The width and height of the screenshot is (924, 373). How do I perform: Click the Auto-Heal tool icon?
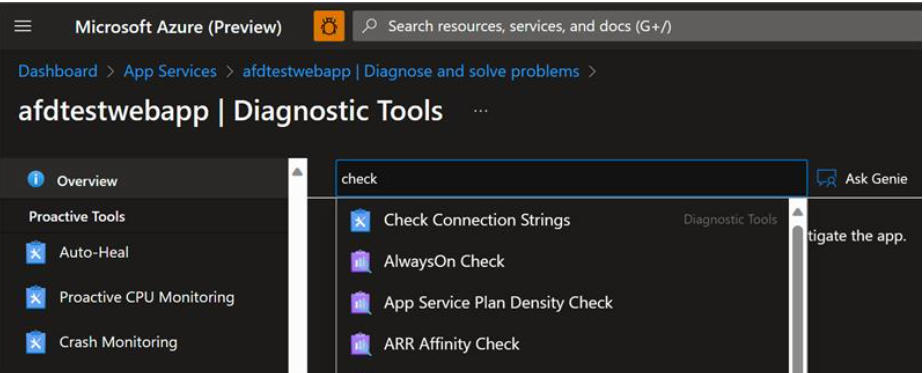pos(36,253)
